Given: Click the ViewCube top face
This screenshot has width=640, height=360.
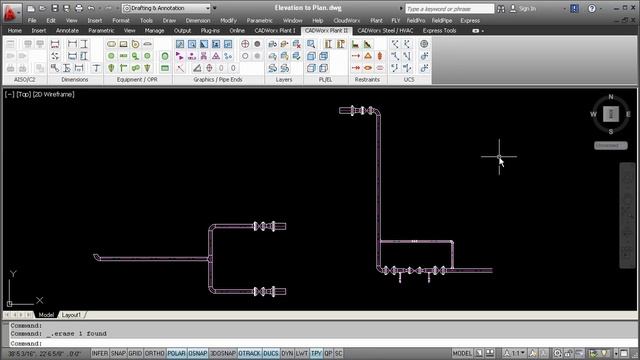Looking at the screenshot, I should click(611, 114).
